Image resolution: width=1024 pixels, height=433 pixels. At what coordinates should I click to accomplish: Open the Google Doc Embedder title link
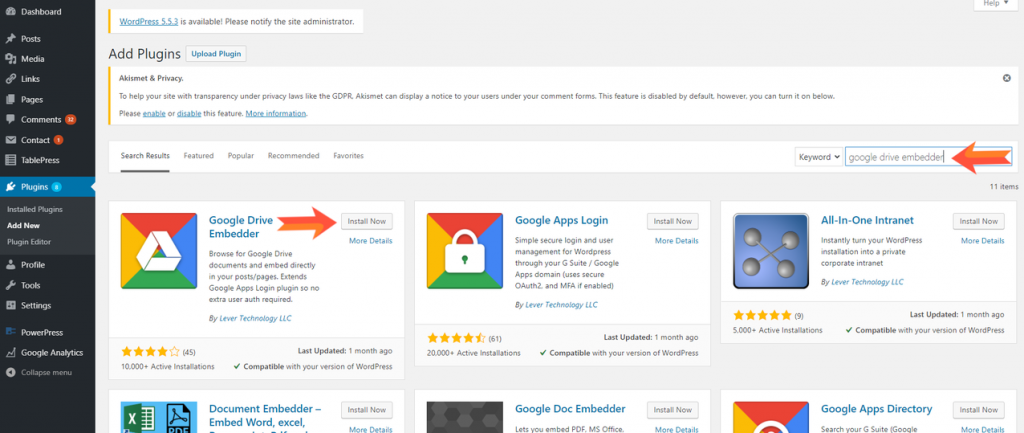[x=570, y=409]
